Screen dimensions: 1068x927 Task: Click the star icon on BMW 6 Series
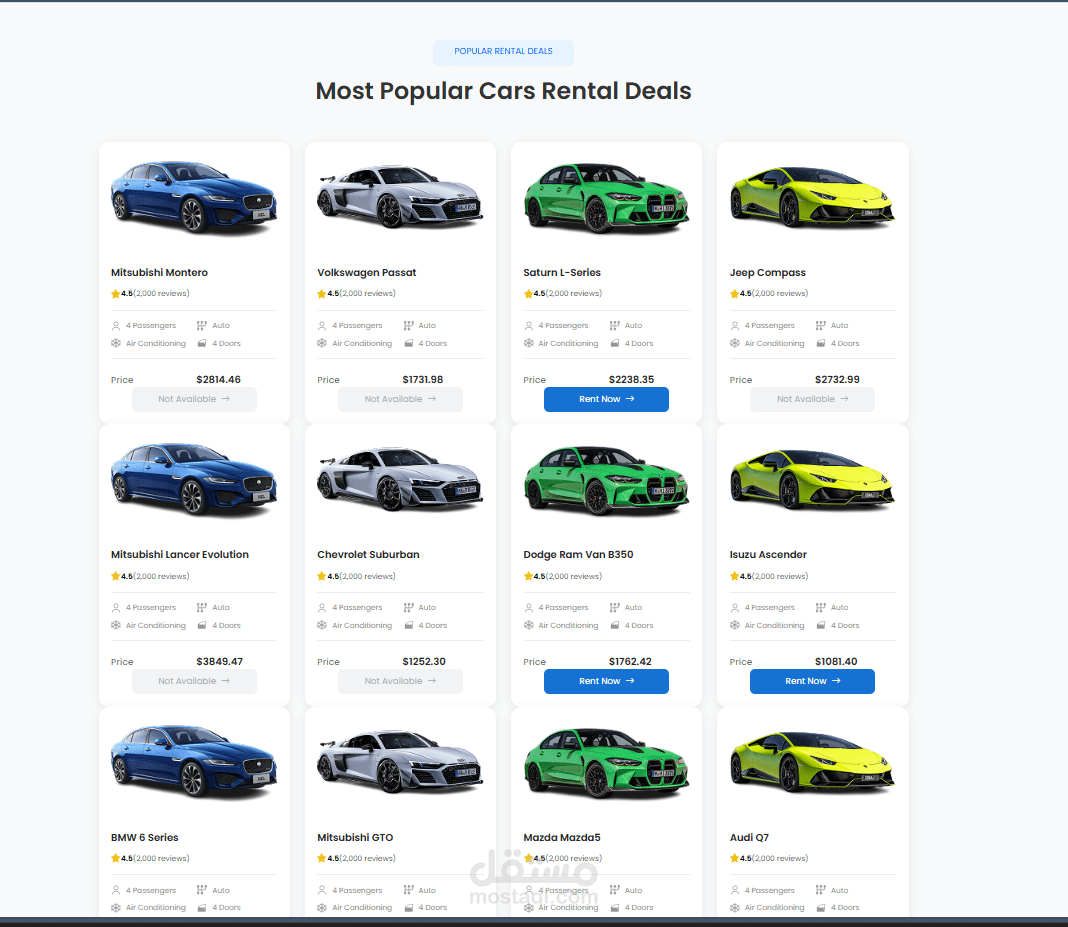click(x=115, y=858)
